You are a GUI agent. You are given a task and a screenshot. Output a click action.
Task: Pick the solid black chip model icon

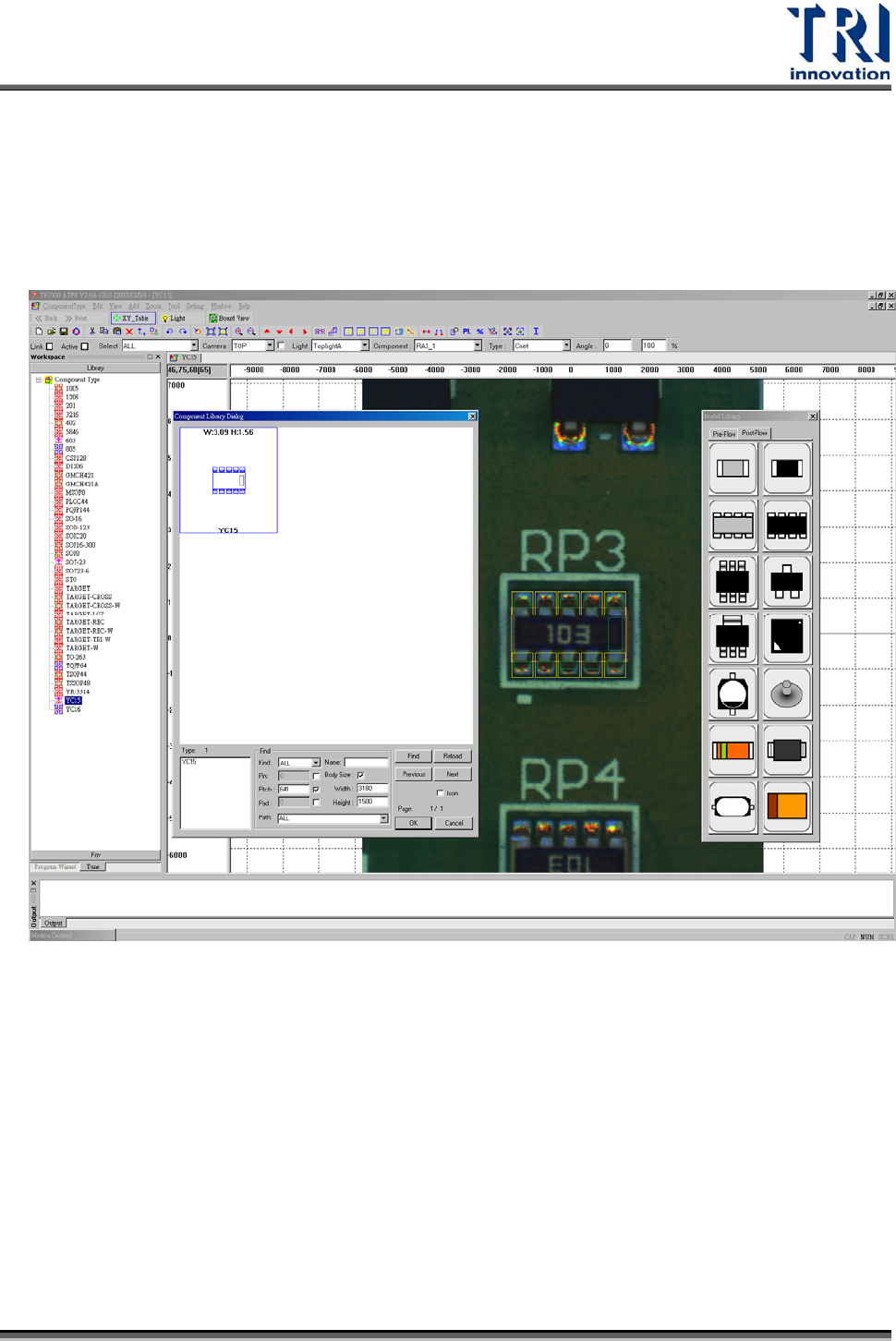[787, 468]
